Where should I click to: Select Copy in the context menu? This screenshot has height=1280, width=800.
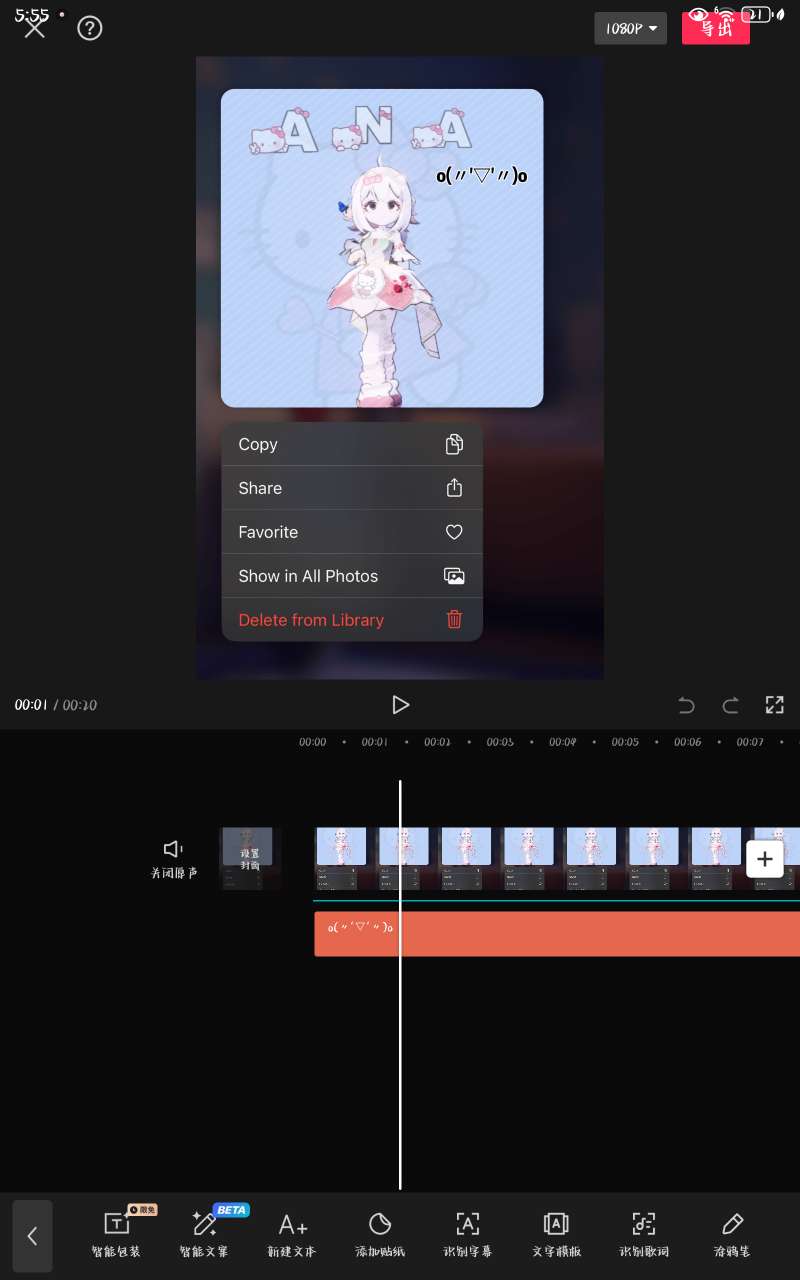click(352, 444)
